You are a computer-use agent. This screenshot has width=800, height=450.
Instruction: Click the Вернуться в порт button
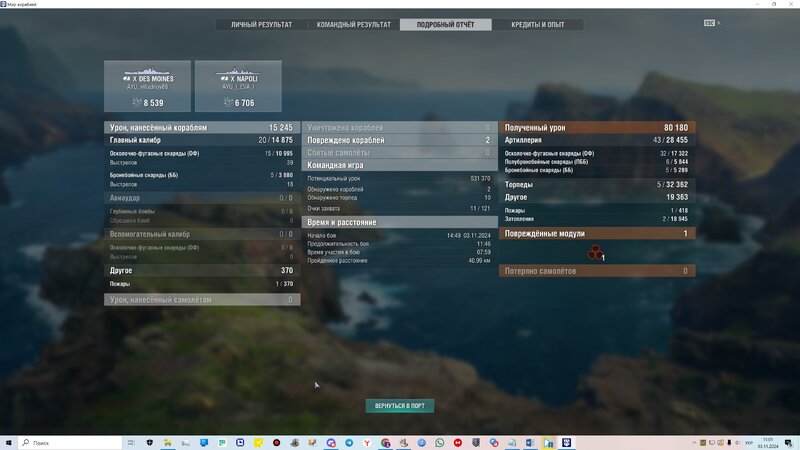pos(399,406)
